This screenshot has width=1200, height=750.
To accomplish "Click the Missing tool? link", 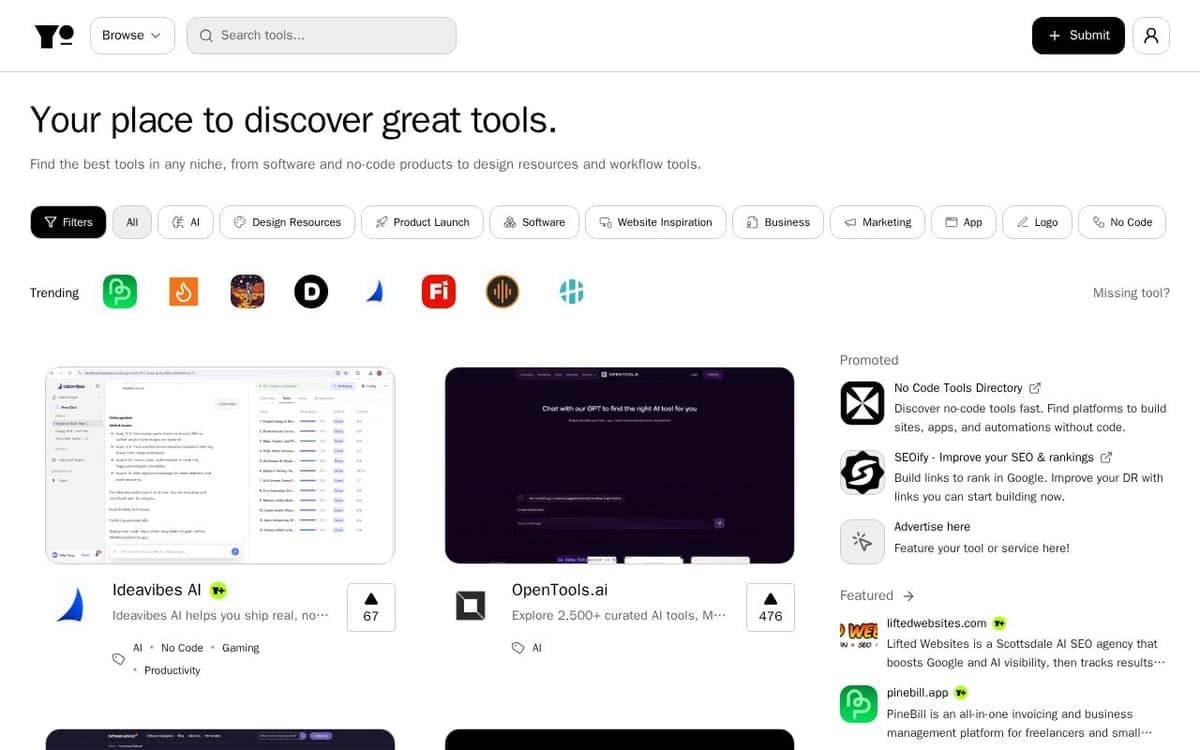I will click(1131, 293).
